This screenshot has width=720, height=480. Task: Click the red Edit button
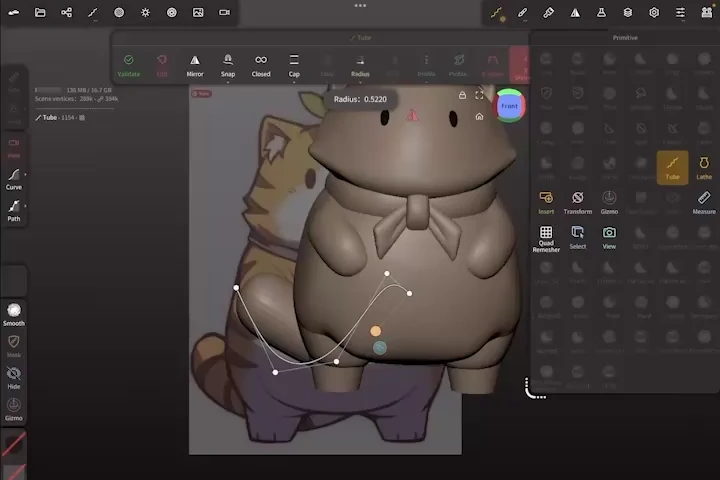162,65
